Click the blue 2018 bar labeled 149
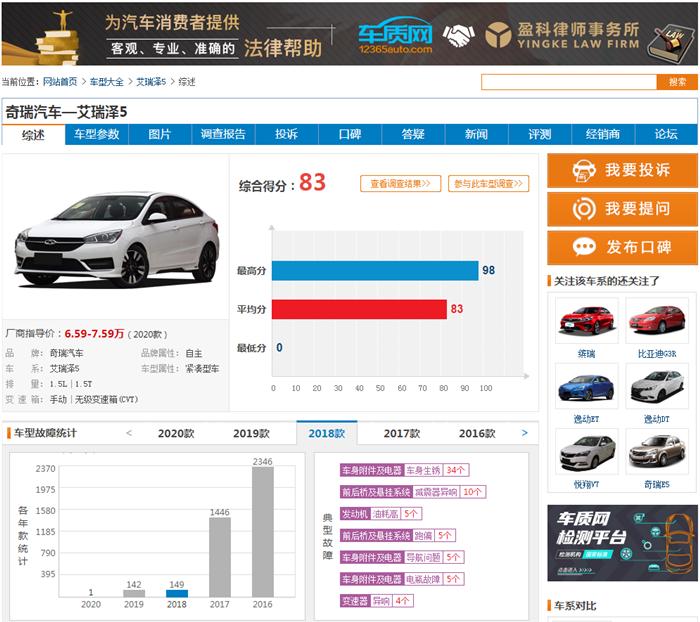This screenshot has width=700, height=622. pos(177,593)
